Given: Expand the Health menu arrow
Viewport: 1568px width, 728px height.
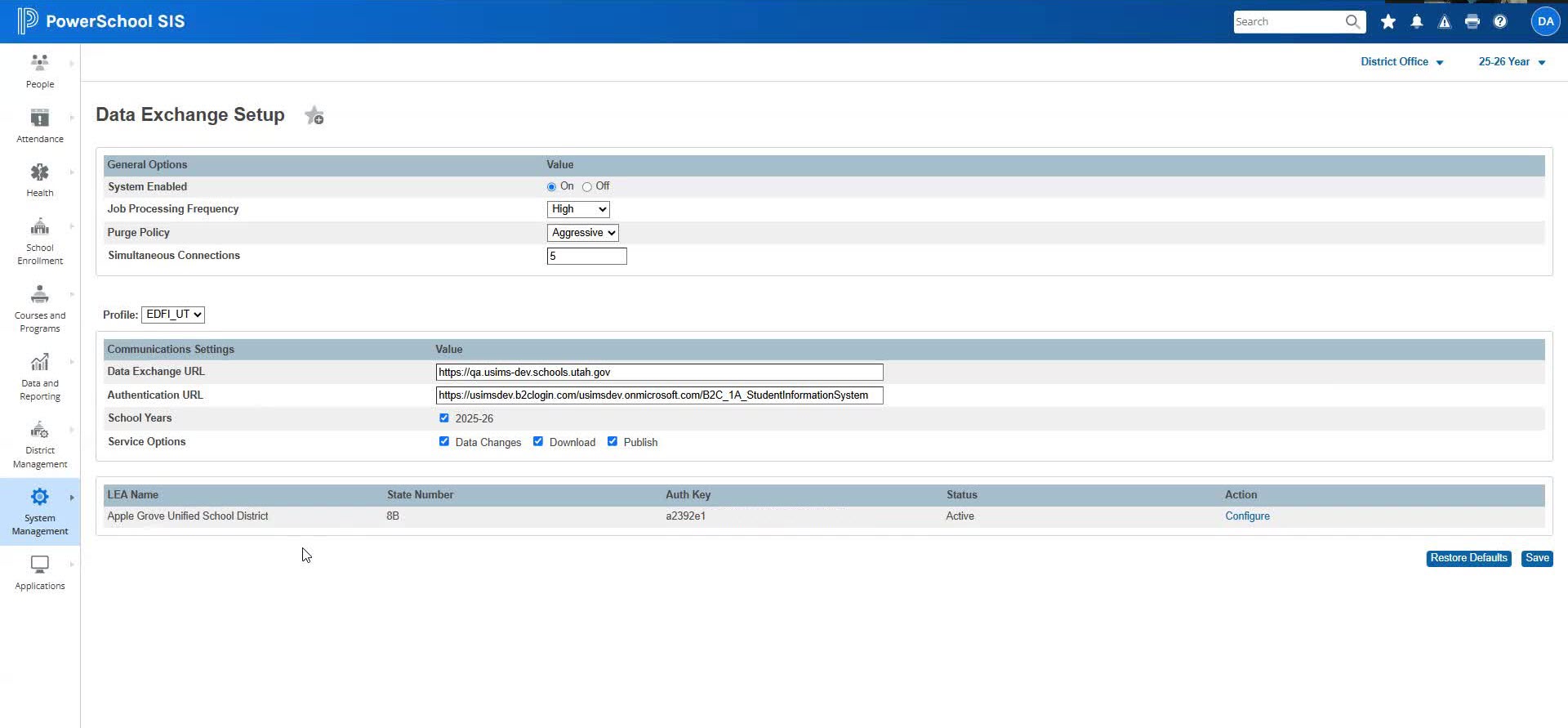Looking at the screenshot, I should (x=72, y=172).
